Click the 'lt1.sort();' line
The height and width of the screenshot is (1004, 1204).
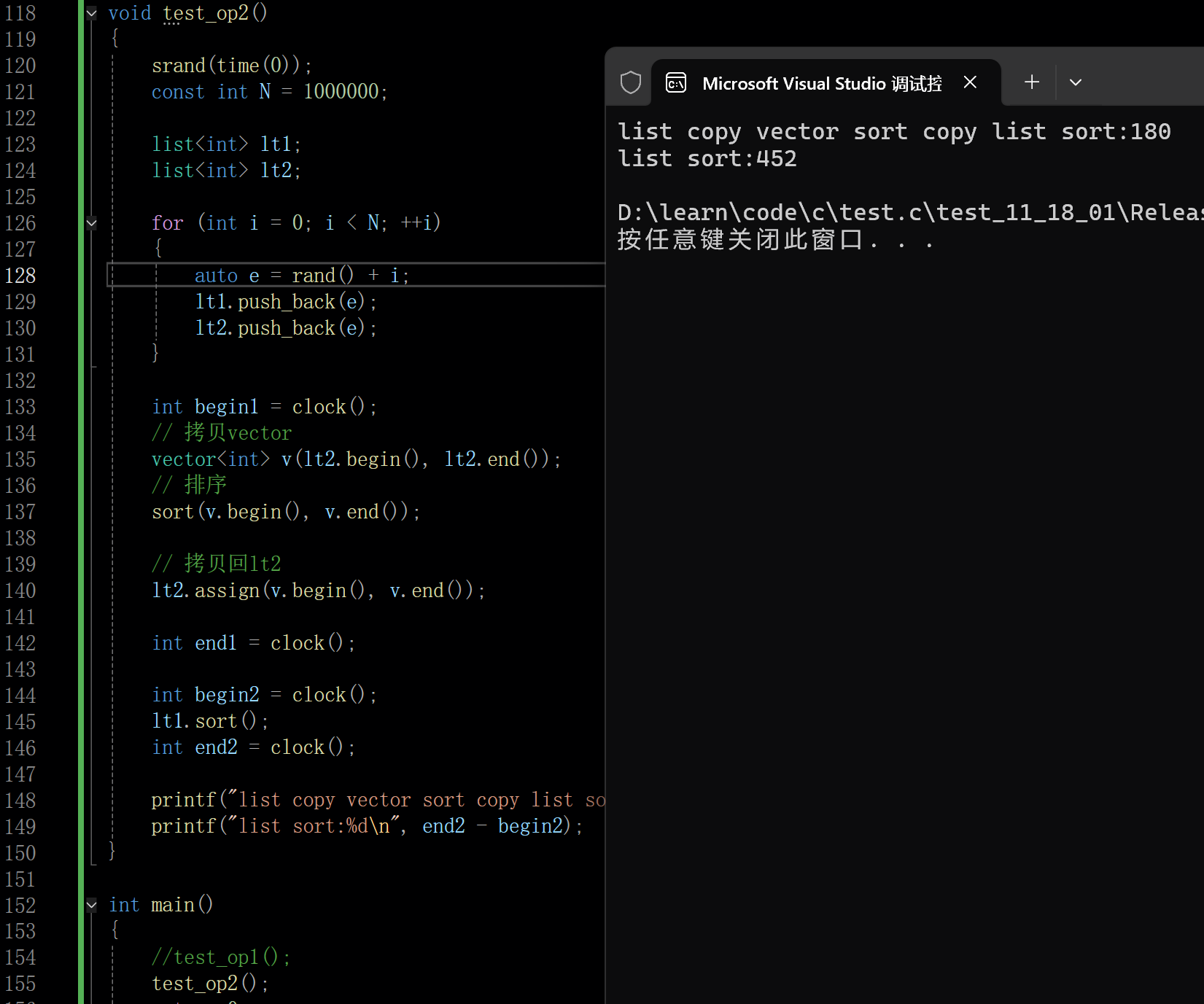click(x=210, y=721)
